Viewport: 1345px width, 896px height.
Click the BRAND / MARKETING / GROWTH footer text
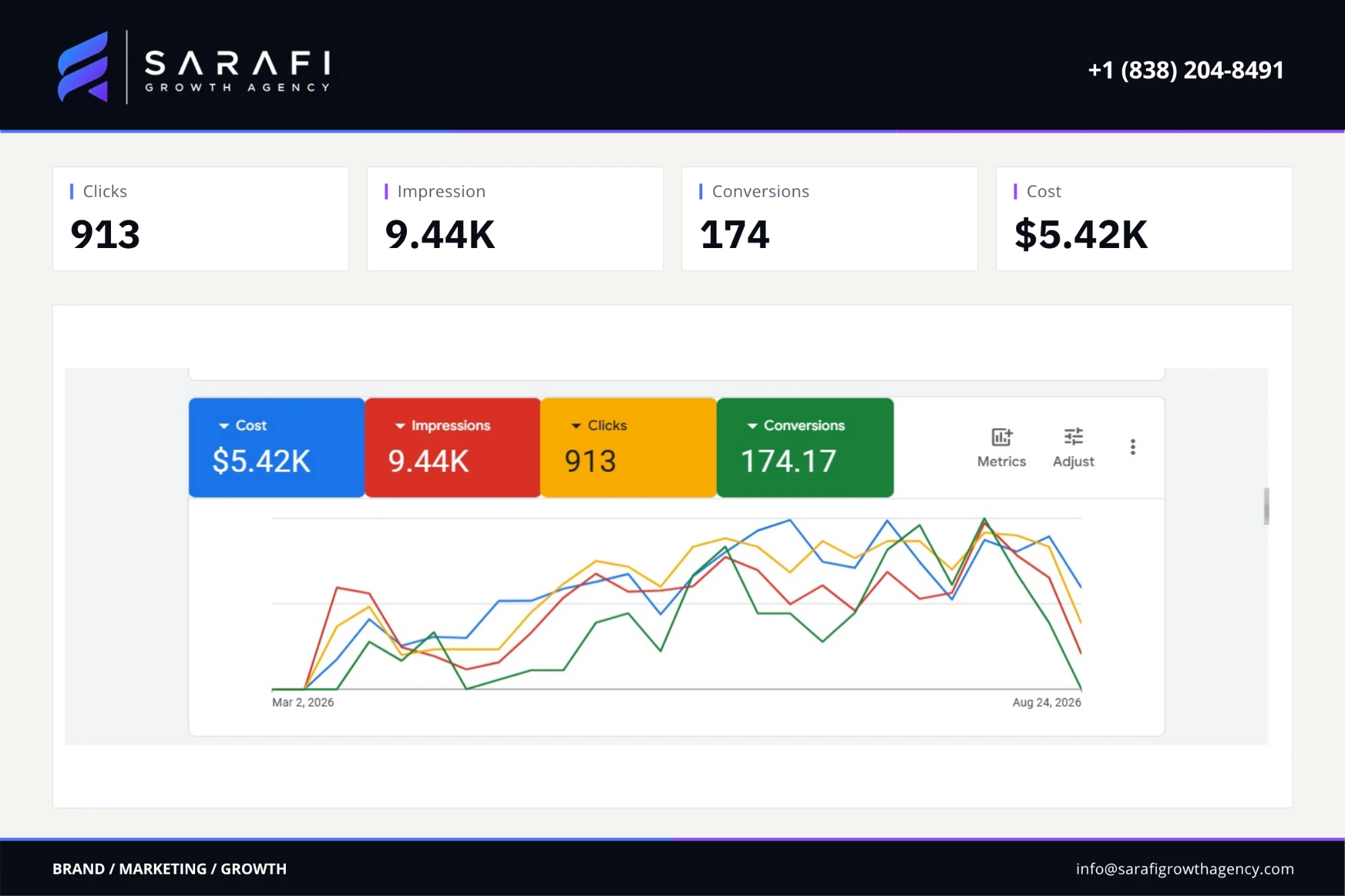pyautogui.click(x=169, y=868)
